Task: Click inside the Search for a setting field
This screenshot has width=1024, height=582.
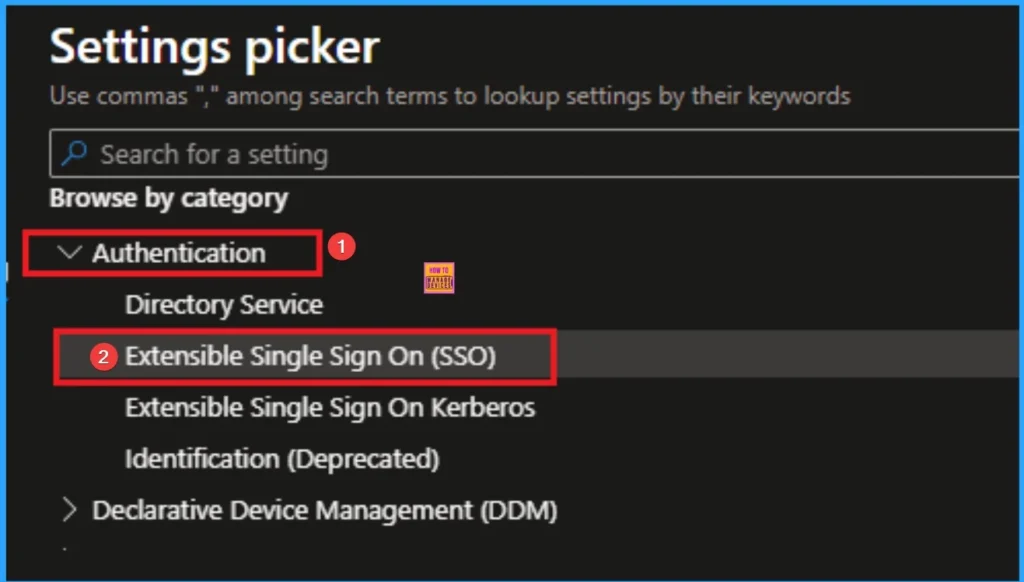Action: [x=300, y=154]
